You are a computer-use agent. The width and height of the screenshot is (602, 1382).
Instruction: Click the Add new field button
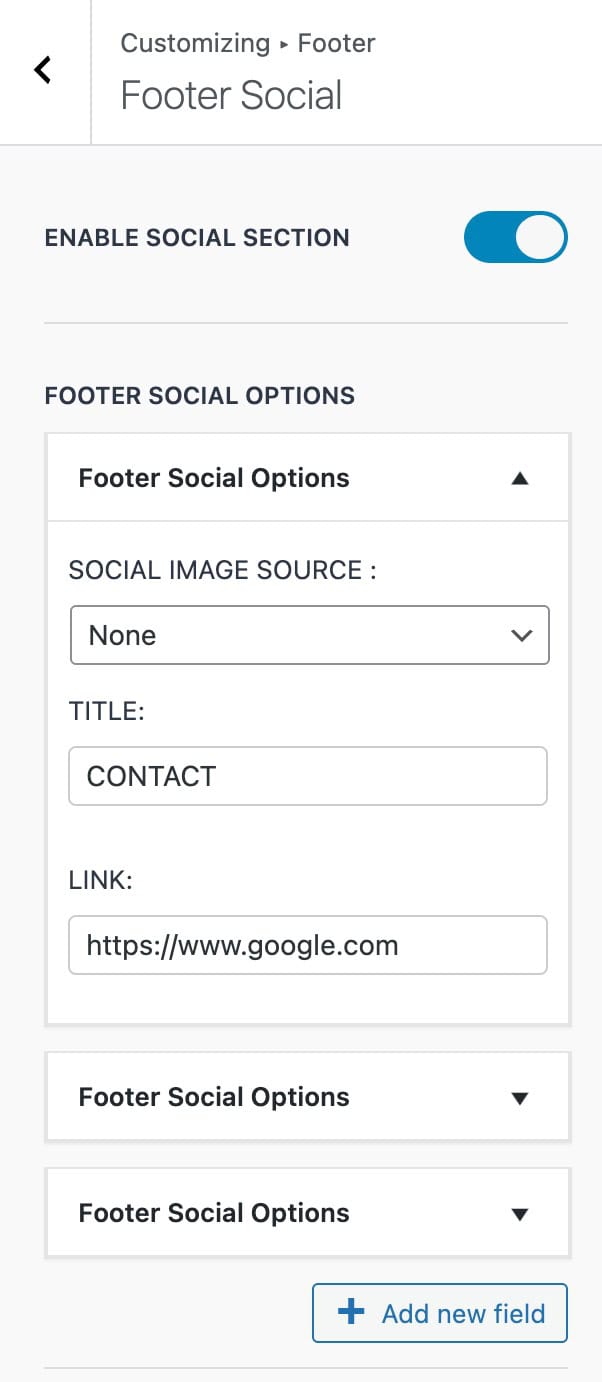click(440, 1313)
